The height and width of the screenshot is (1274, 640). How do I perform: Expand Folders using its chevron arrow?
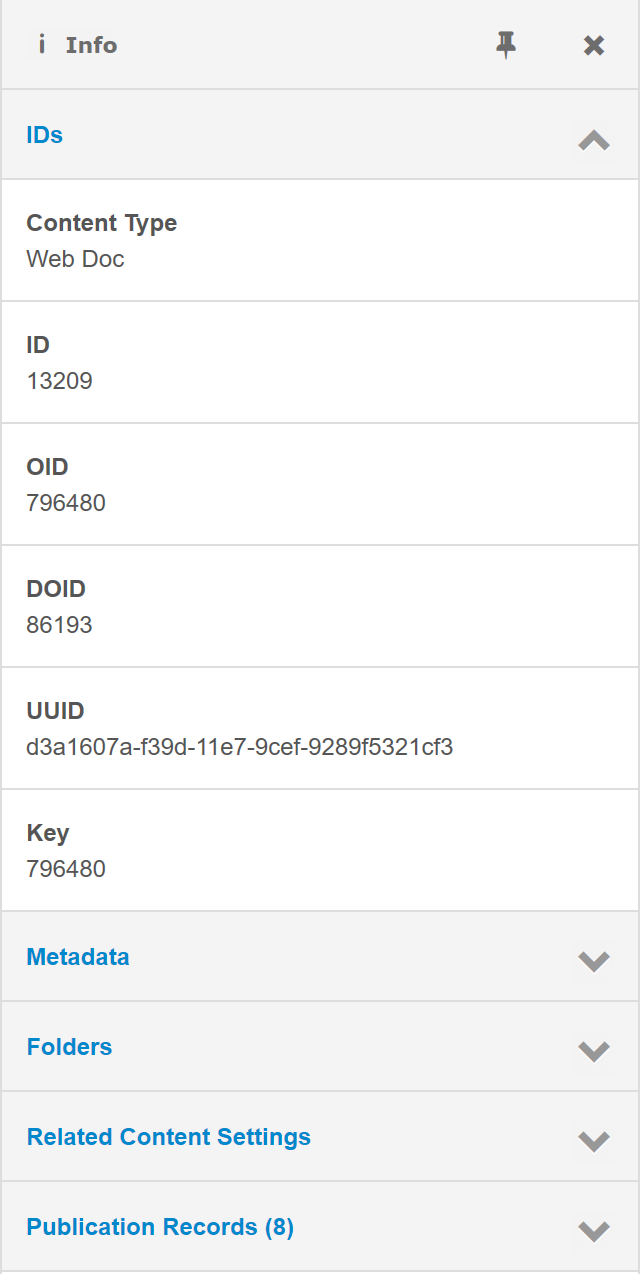pos(594,1051)
